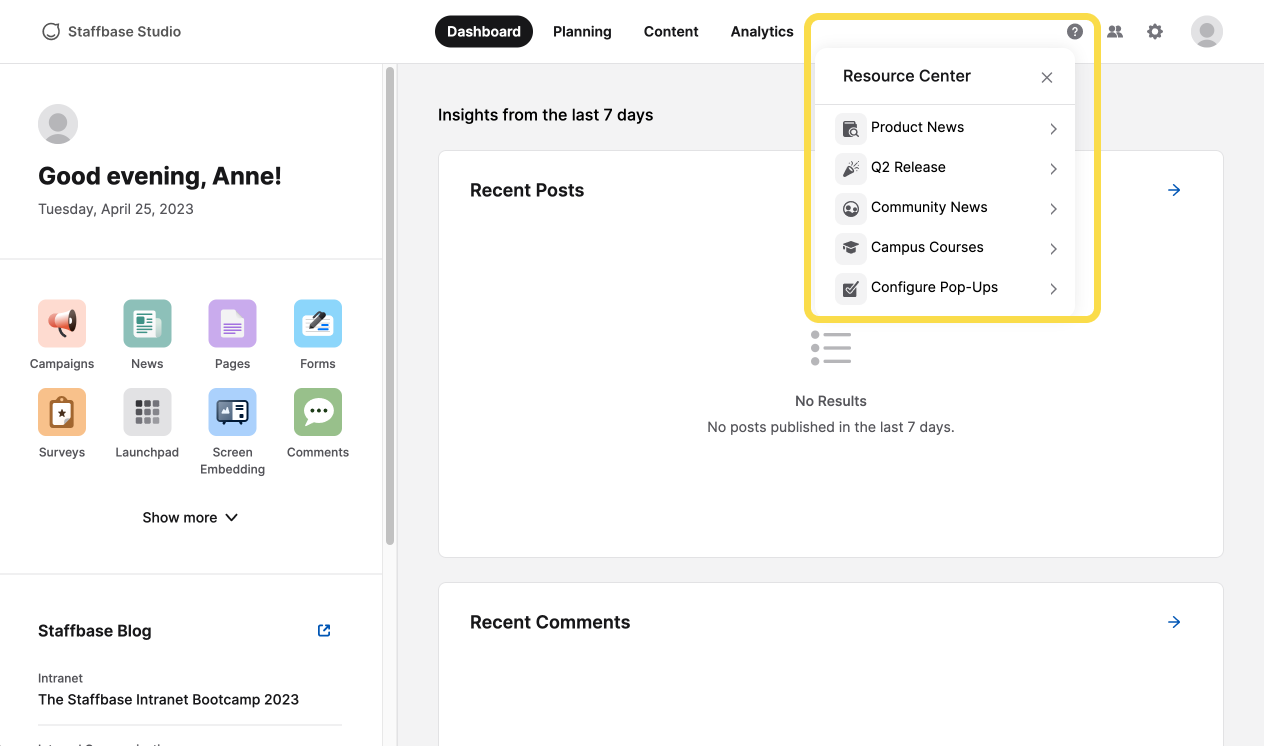
Task: Click the help question mark icon
Action: 1075,31
